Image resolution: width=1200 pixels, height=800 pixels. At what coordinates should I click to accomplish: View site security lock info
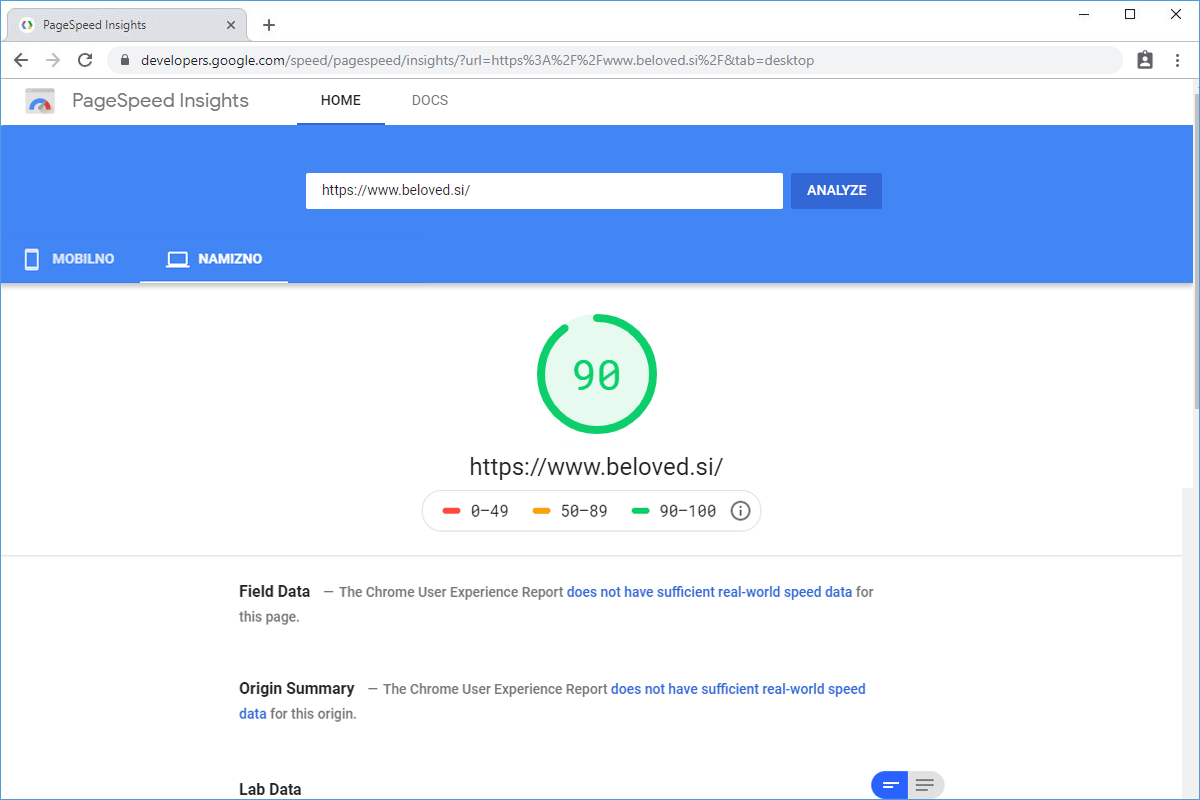click(125, 60)
